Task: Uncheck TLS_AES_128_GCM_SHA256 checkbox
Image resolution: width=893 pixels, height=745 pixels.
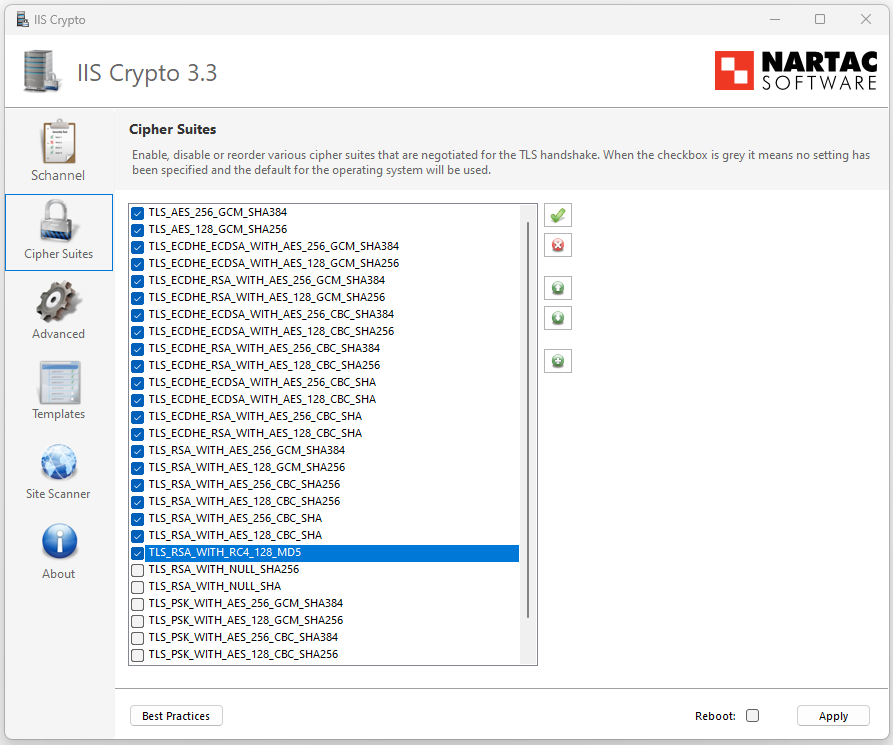Action: tap(137, 230)
